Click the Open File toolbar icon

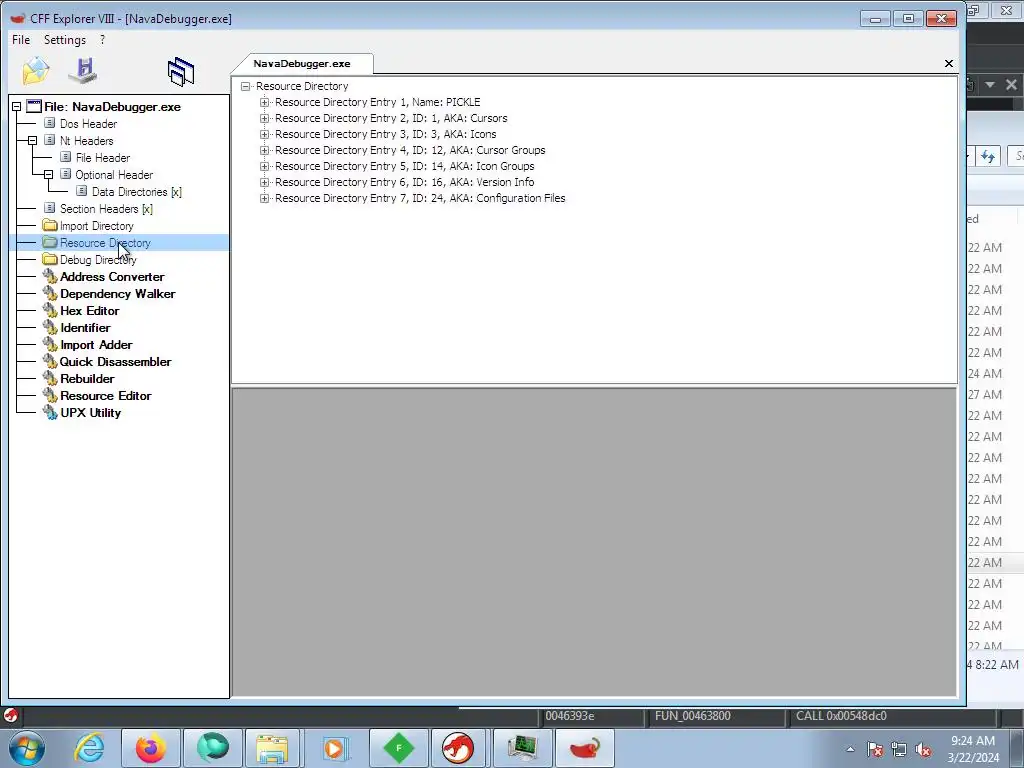pyautogui.click(x=35, y=71)
